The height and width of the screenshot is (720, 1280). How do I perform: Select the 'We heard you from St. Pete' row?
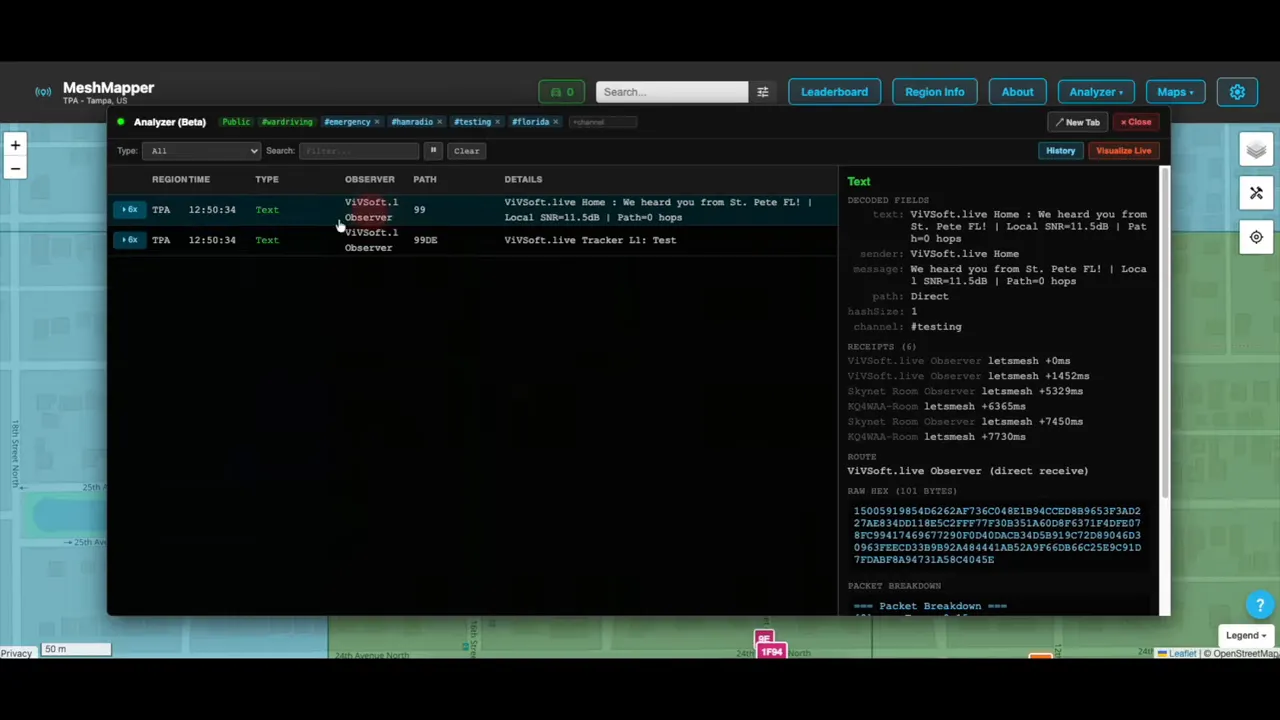pos(473,210)
